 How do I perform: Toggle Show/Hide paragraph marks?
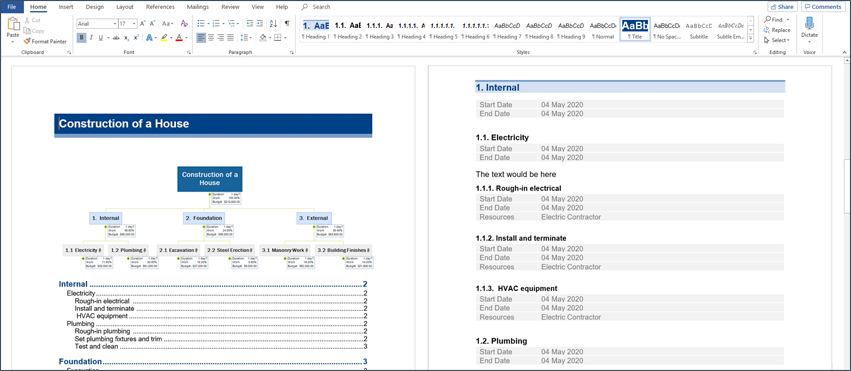pos(287,24)
